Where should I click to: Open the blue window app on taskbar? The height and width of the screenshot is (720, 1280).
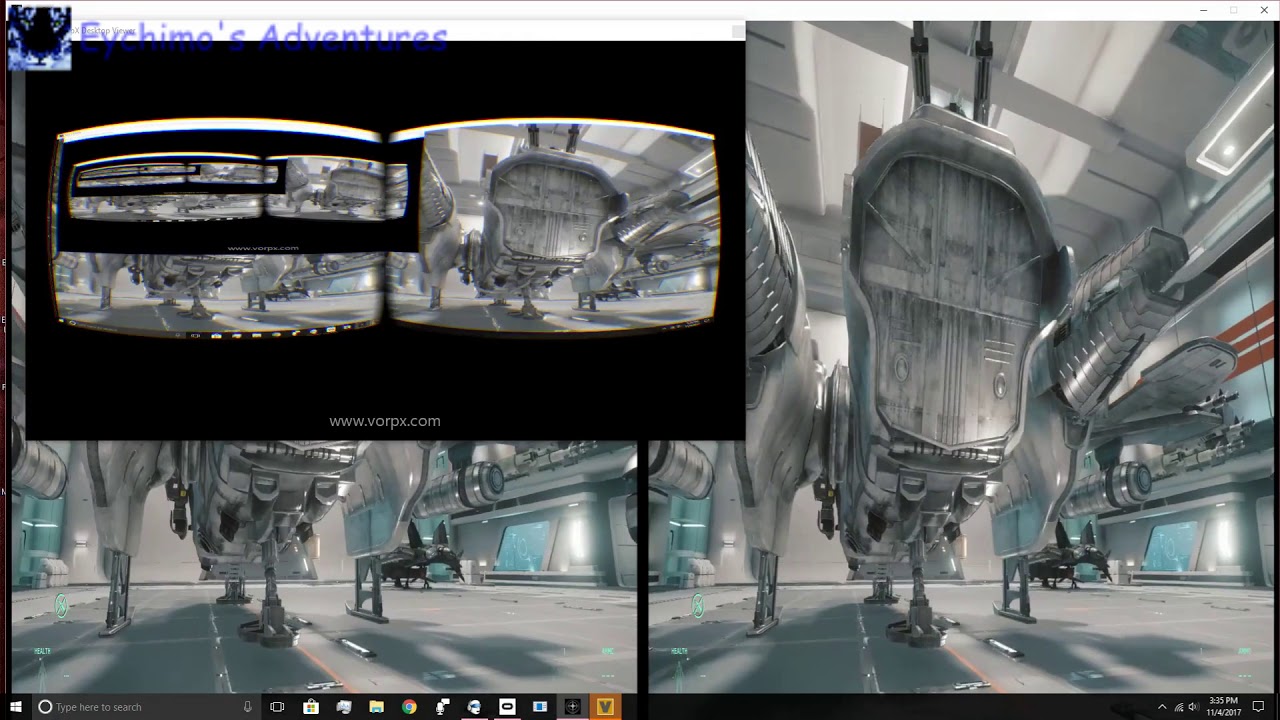540,707
